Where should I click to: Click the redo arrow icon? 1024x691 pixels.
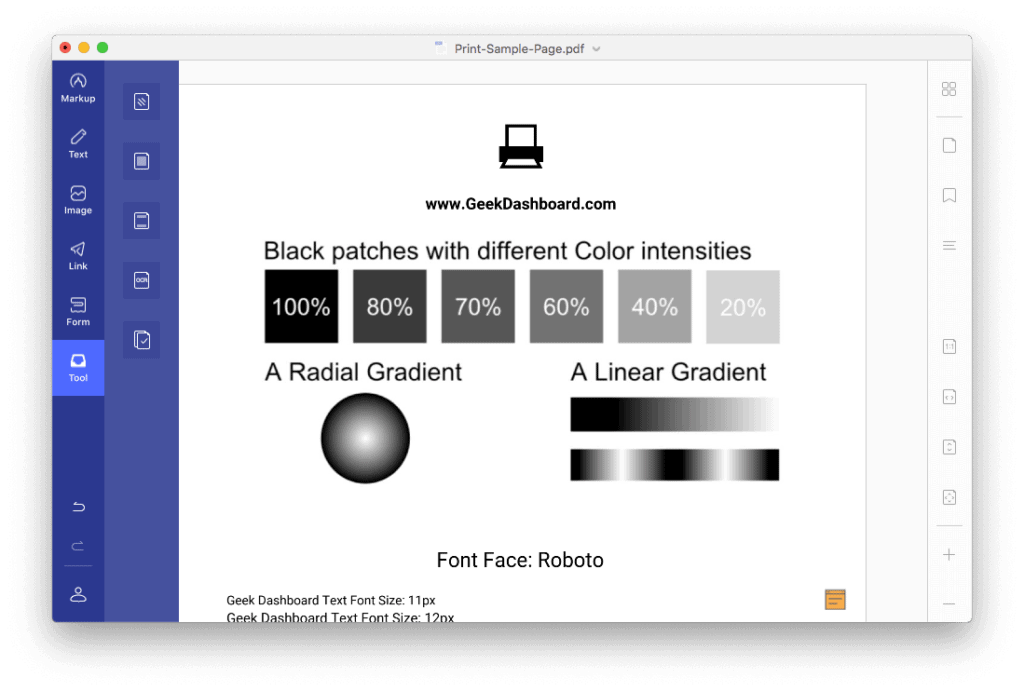tap(78, 546)
